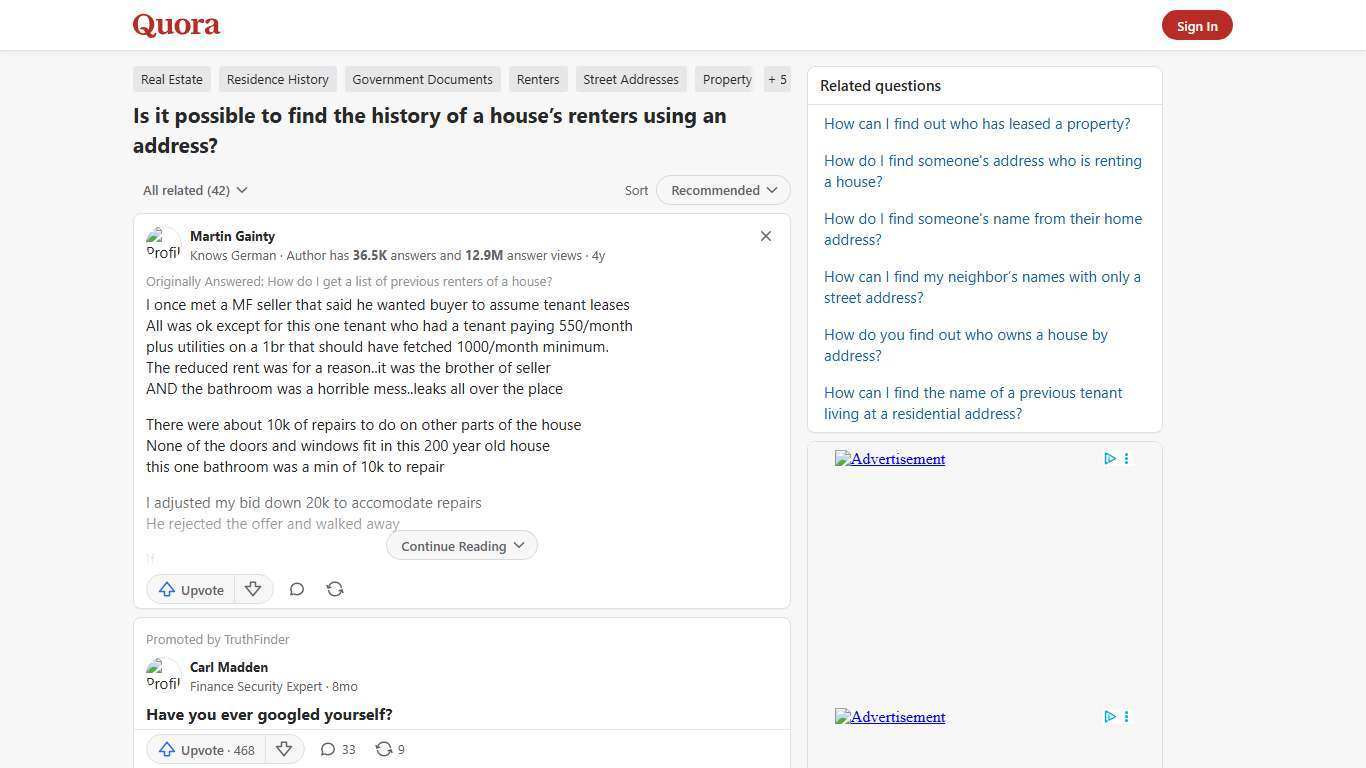Image resolution: width=1366 pixels, height=768 pixels.
Task: Select the Real Estate topic tab
Action: (171, 79)
